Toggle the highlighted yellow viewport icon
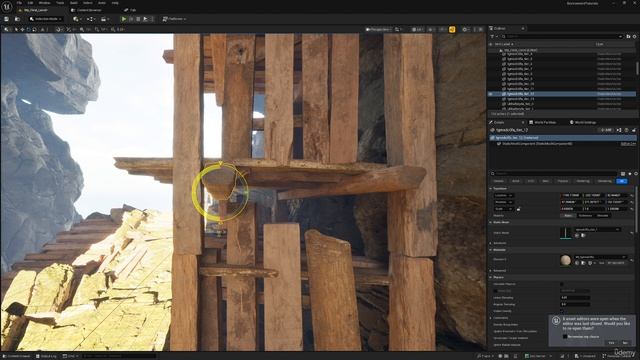This screenshot has width=640, height=360. click(452, 29)
